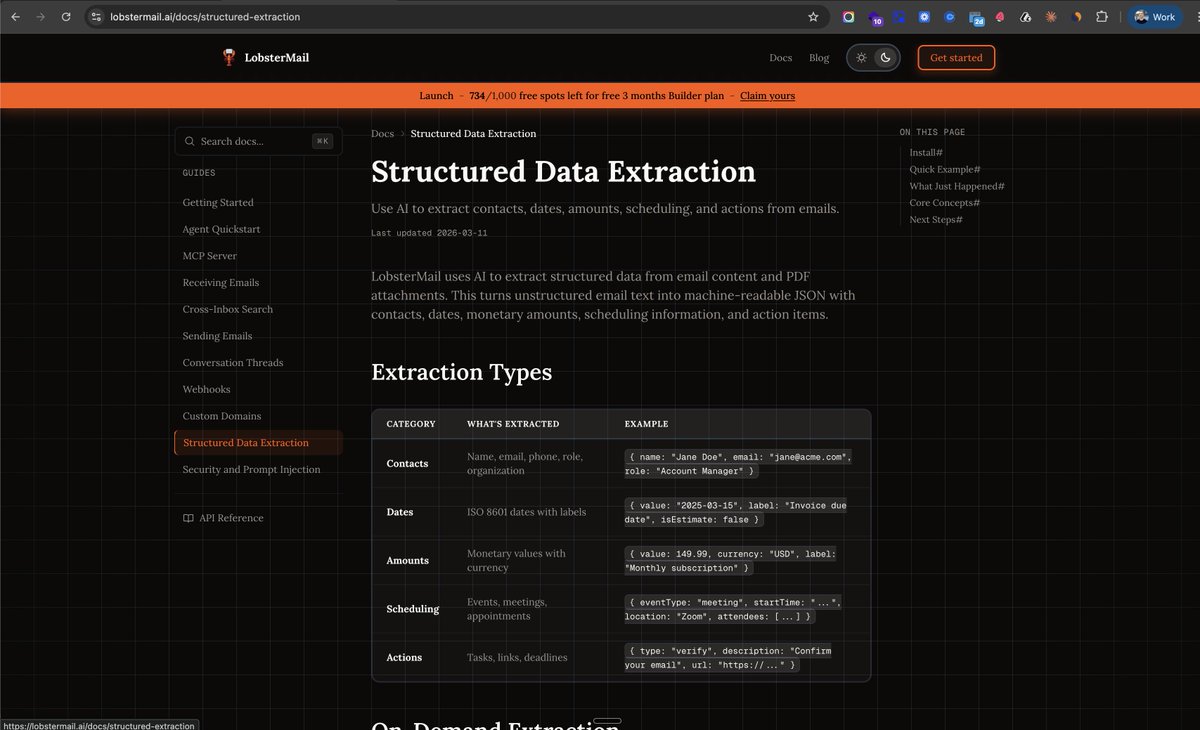Screen dimensions: 1200x730
Task: Open the Getting Started guide
Action: [x=218, y=203]
